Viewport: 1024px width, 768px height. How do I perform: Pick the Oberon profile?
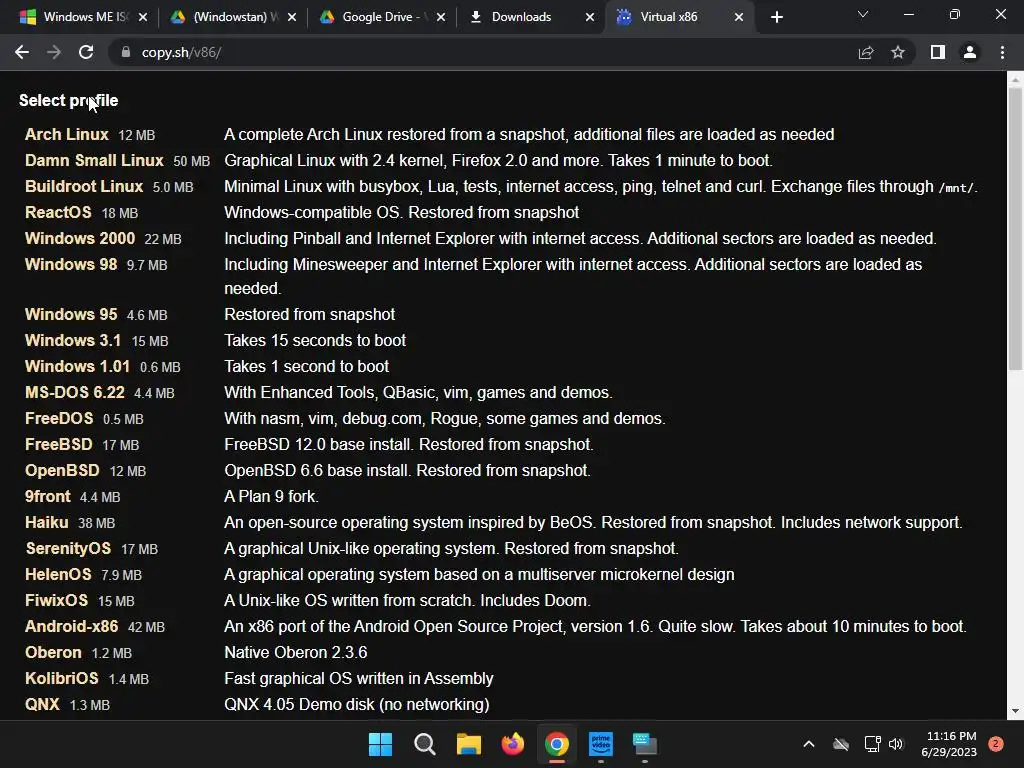coord(53,652)
